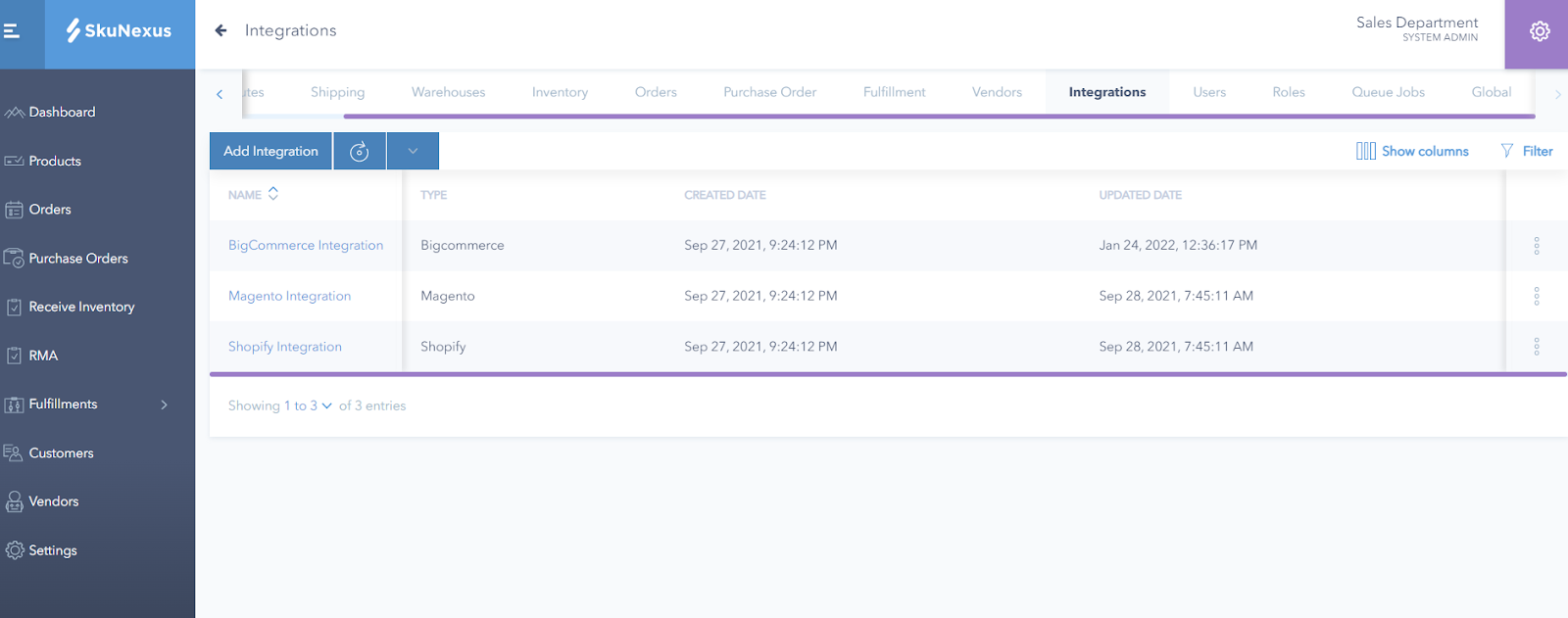Open the Shopify Integration link

coord(285,347)
